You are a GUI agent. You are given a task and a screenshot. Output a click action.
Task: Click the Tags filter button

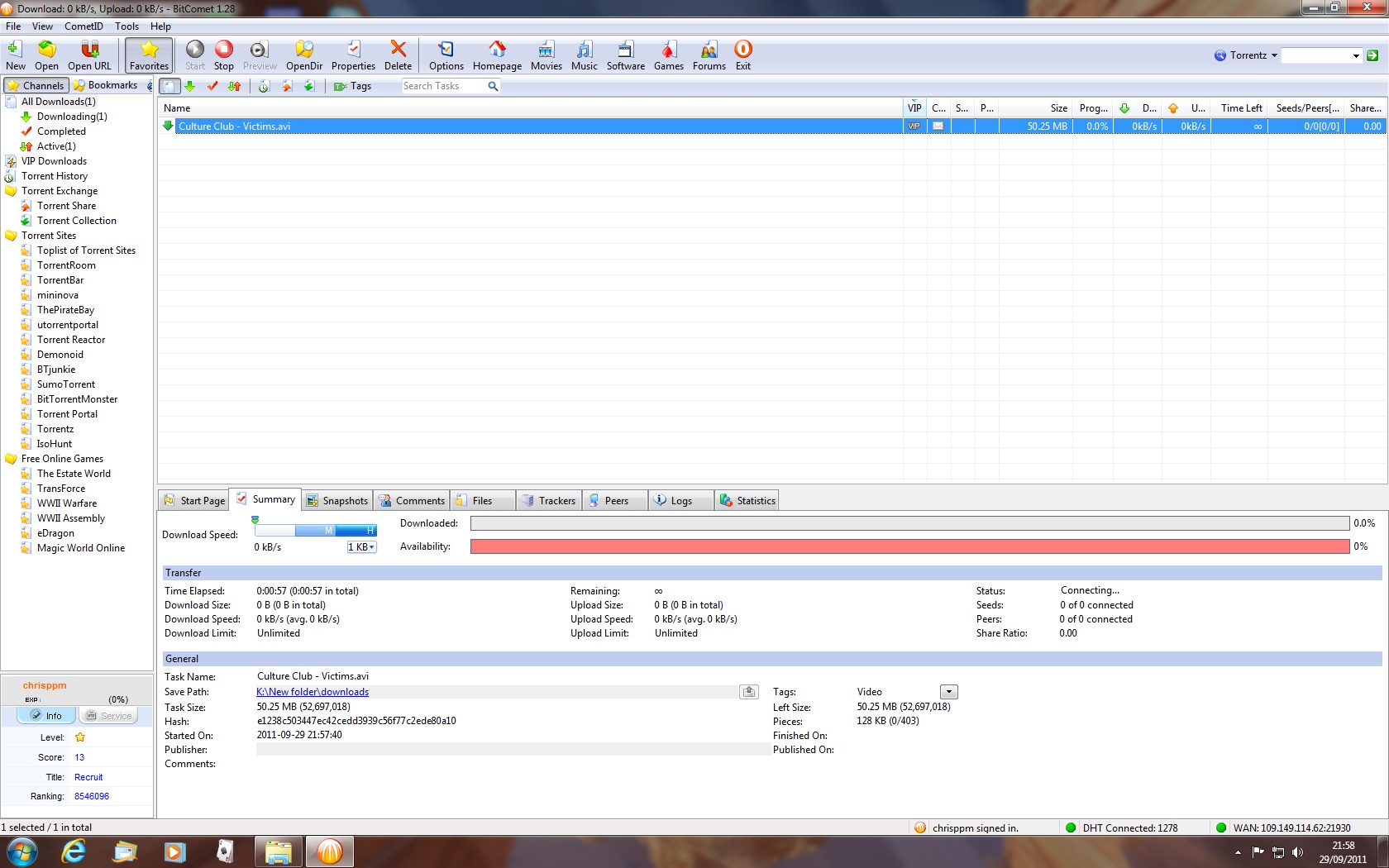pos(352,86)
